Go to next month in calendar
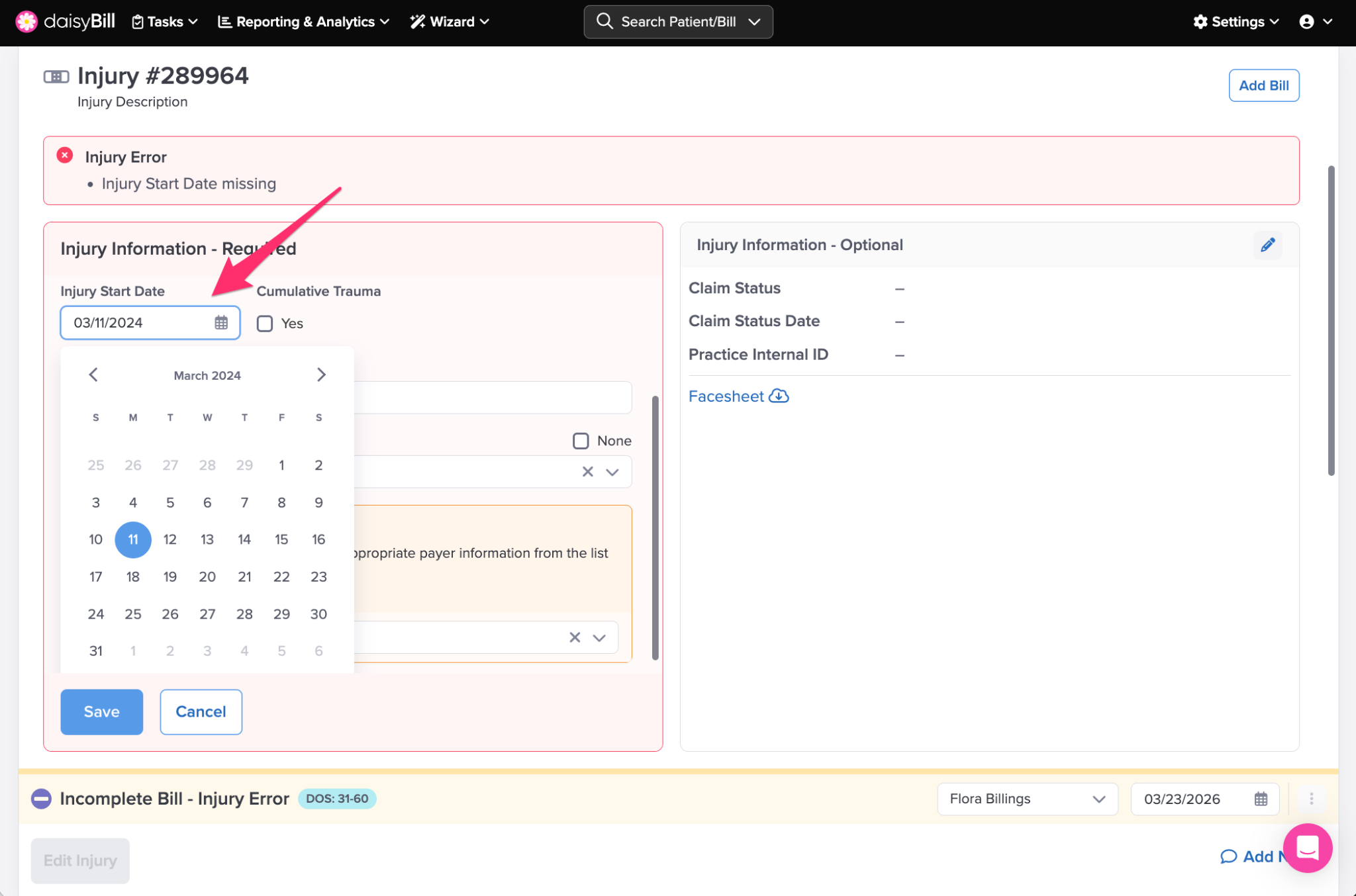The image size is (1356, 896). point(321,375)
